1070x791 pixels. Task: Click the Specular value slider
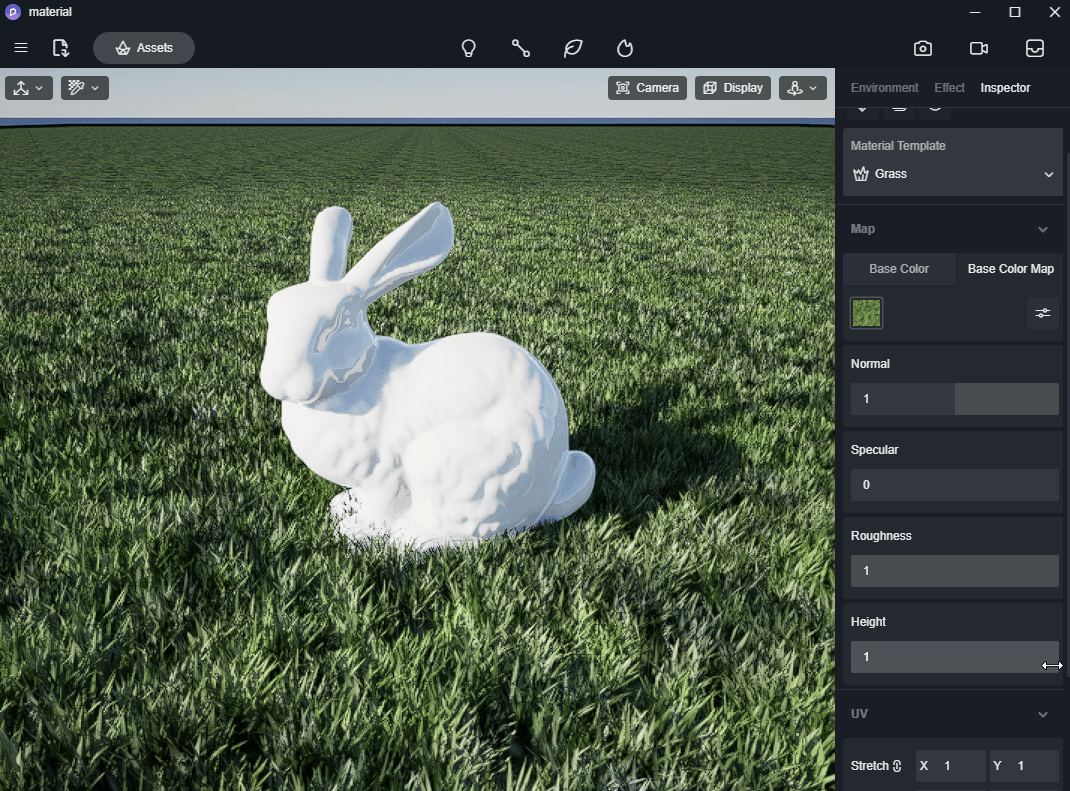click(955, 485)
